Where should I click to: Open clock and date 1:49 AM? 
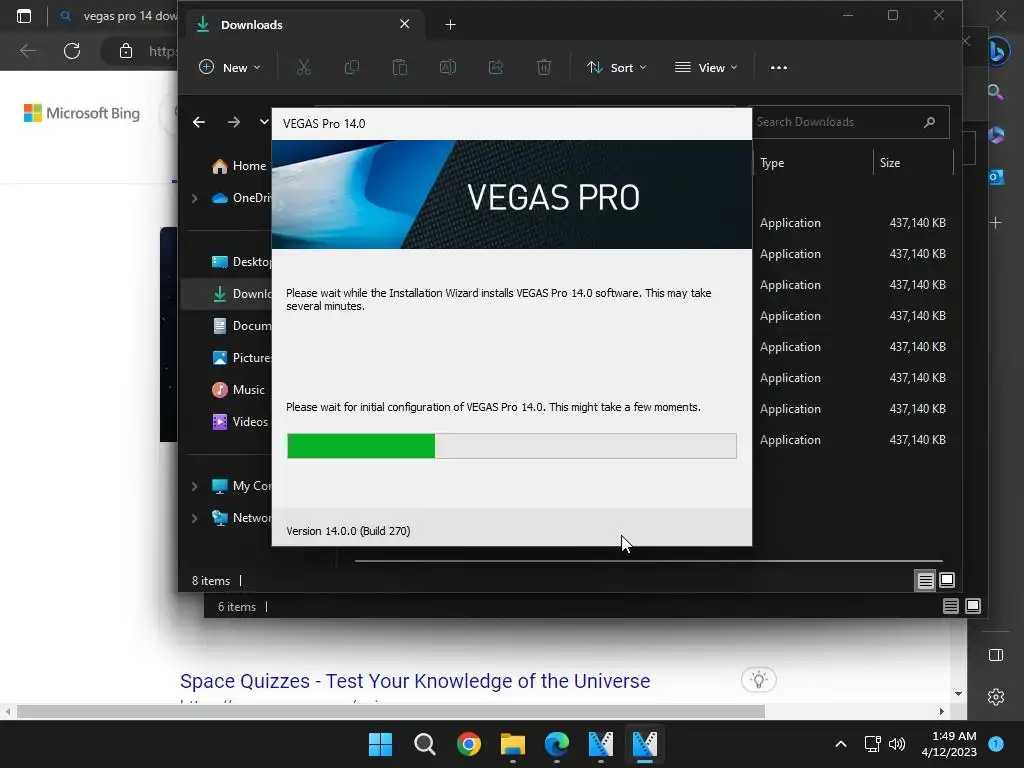[x=949, y=744]
